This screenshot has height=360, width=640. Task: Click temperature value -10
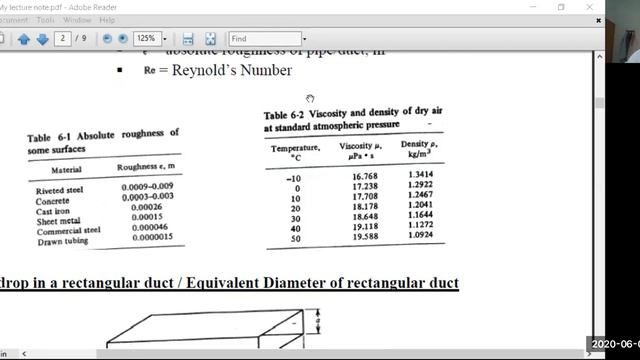point(293,179)
